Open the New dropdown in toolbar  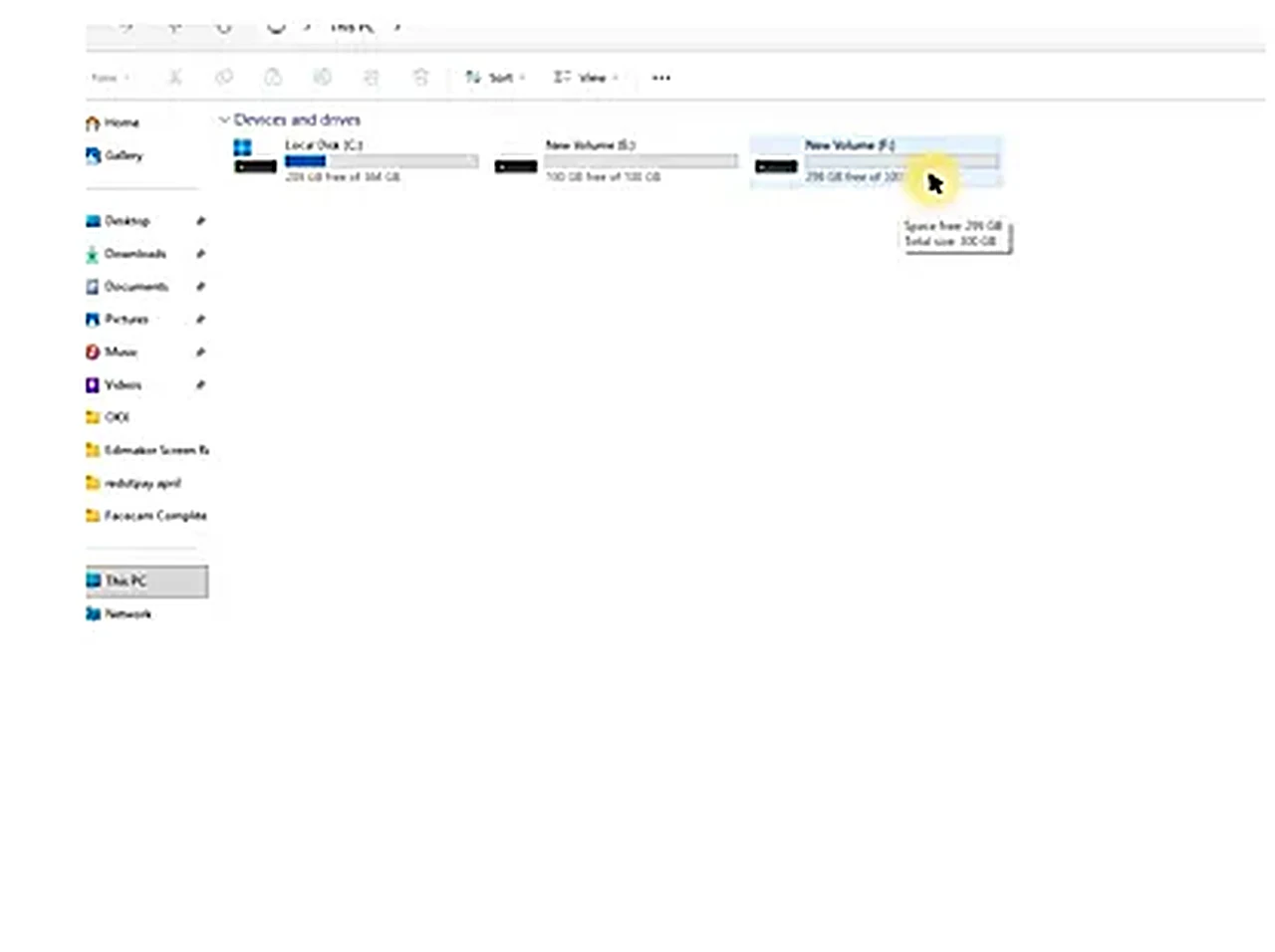(110, 78)
